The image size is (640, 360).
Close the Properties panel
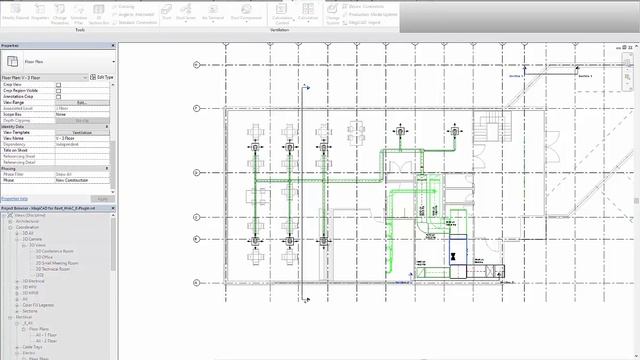click(113, 45)
